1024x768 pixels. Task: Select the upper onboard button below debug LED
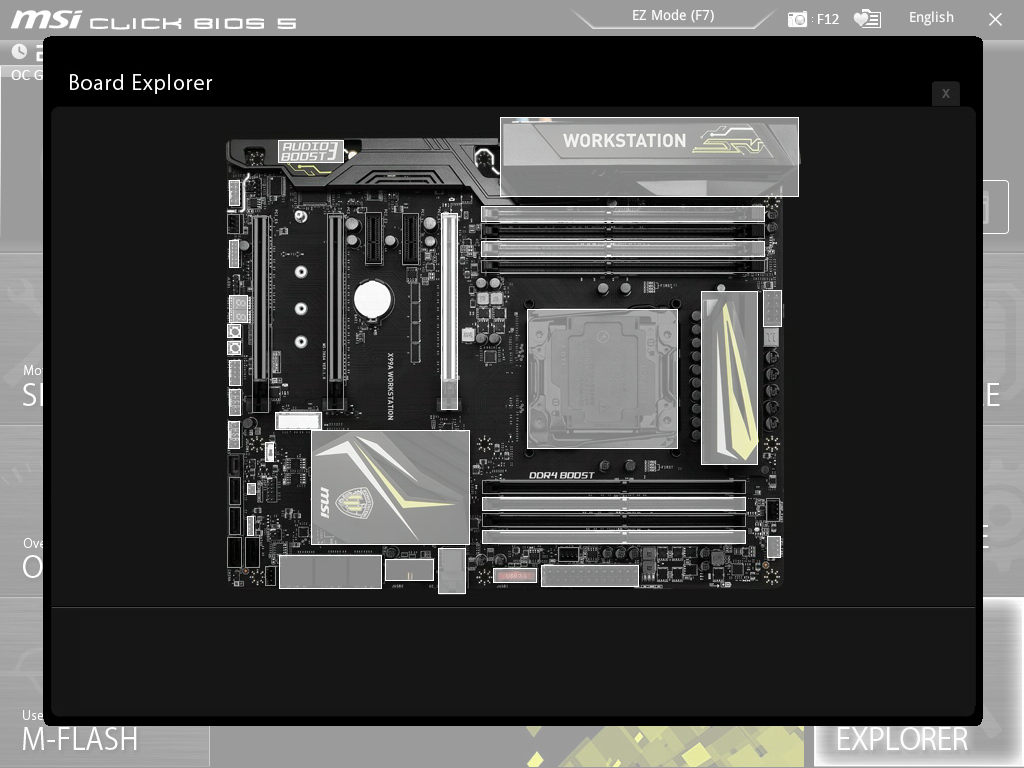[234, 331]
